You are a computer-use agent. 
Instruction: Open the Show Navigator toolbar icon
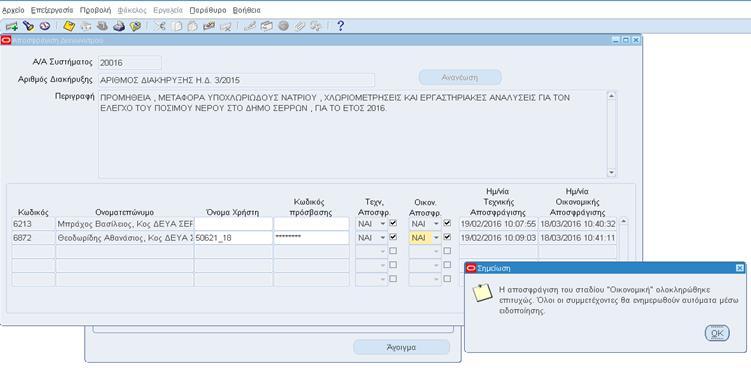coord(45,26)
